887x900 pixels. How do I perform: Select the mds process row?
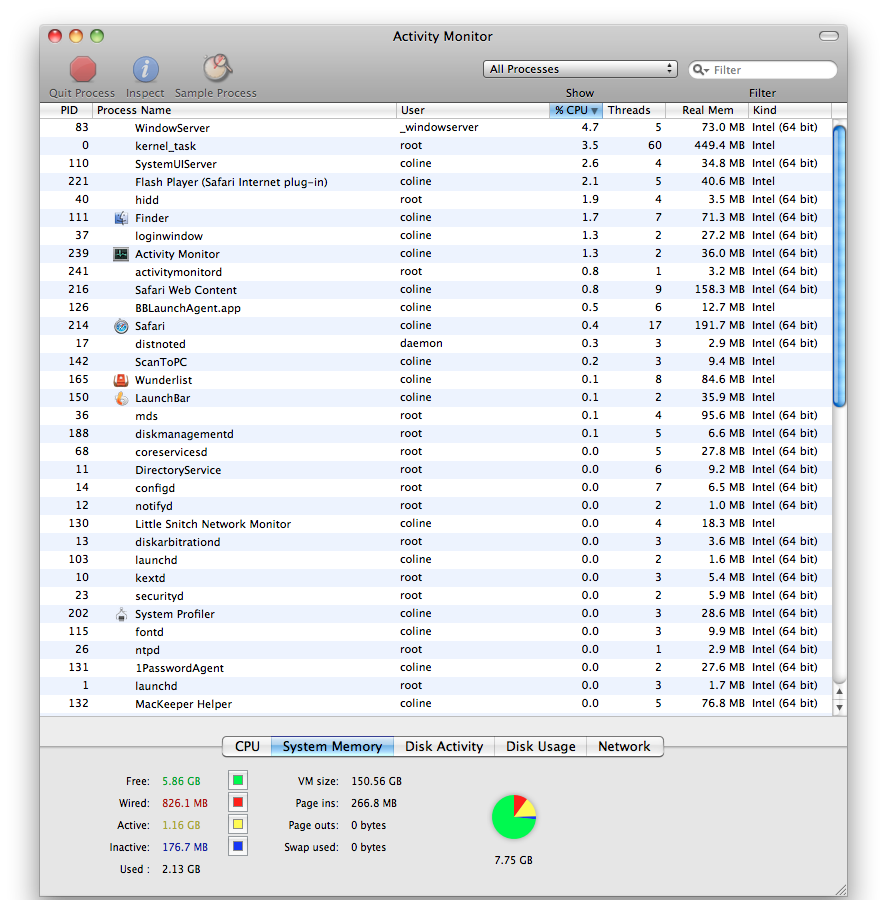[x=436, y=416]
